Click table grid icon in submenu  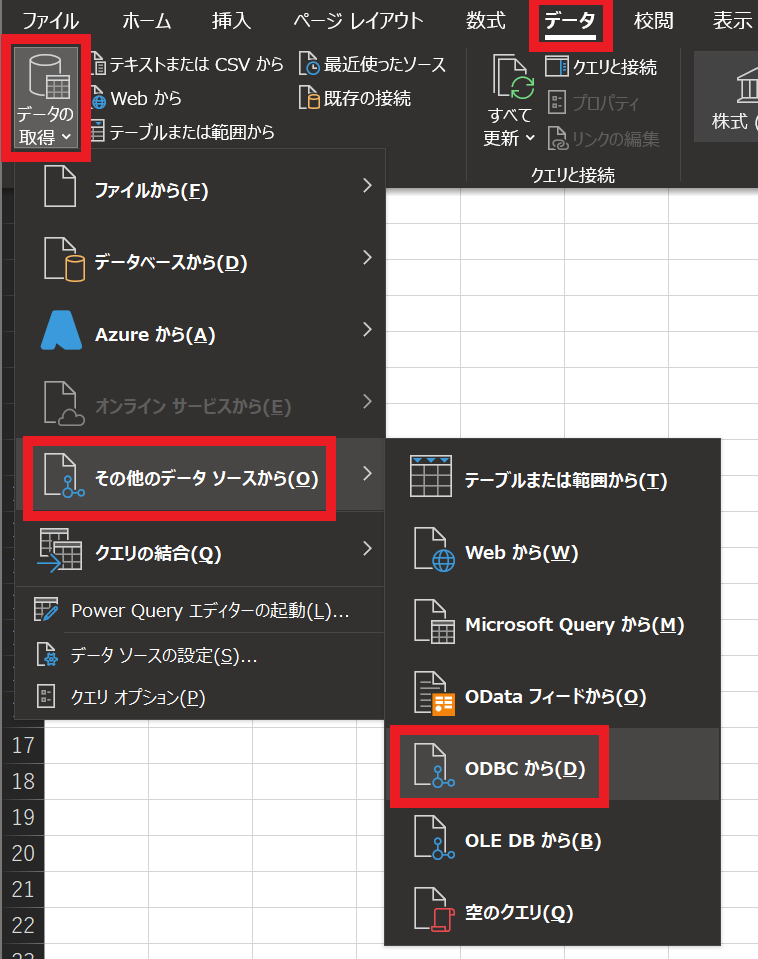431,476
